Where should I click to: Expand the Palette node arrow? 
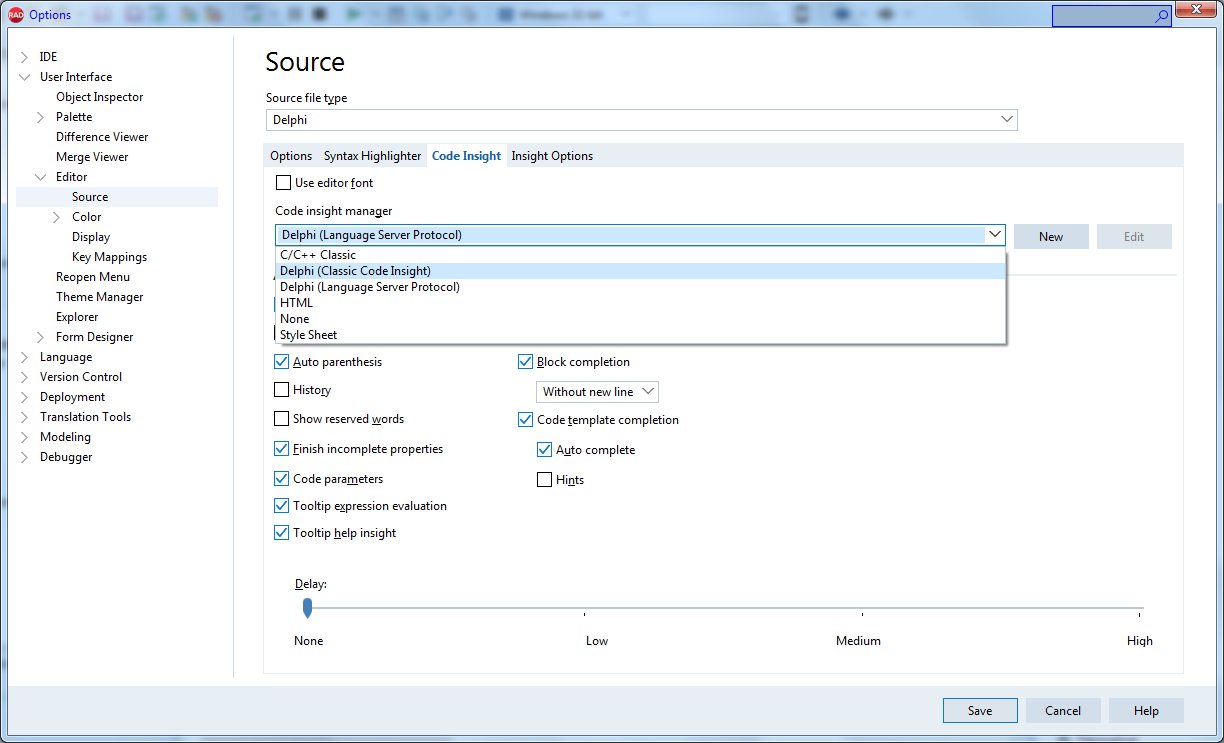point(41,117)
